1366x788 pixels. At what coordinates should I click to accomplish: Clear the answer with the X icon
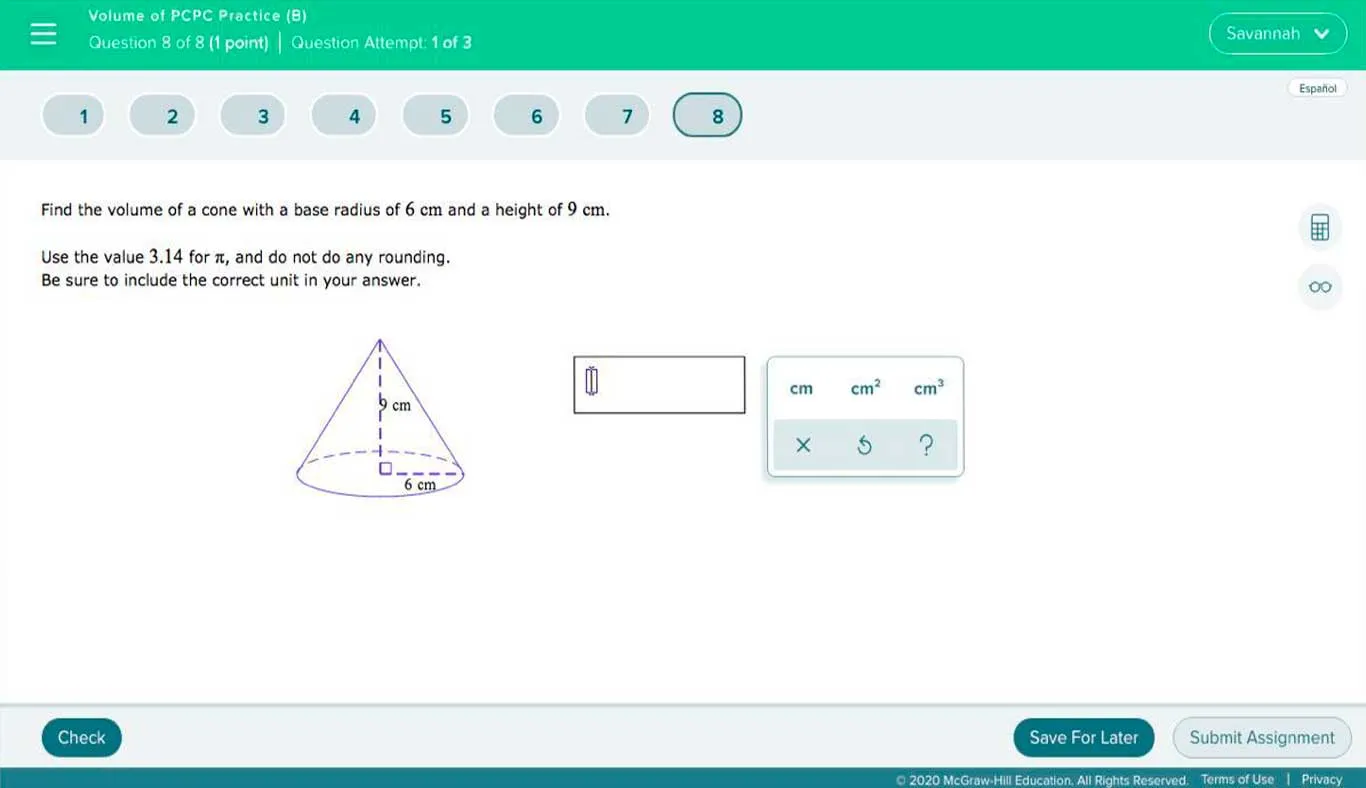tap(802, 445)
